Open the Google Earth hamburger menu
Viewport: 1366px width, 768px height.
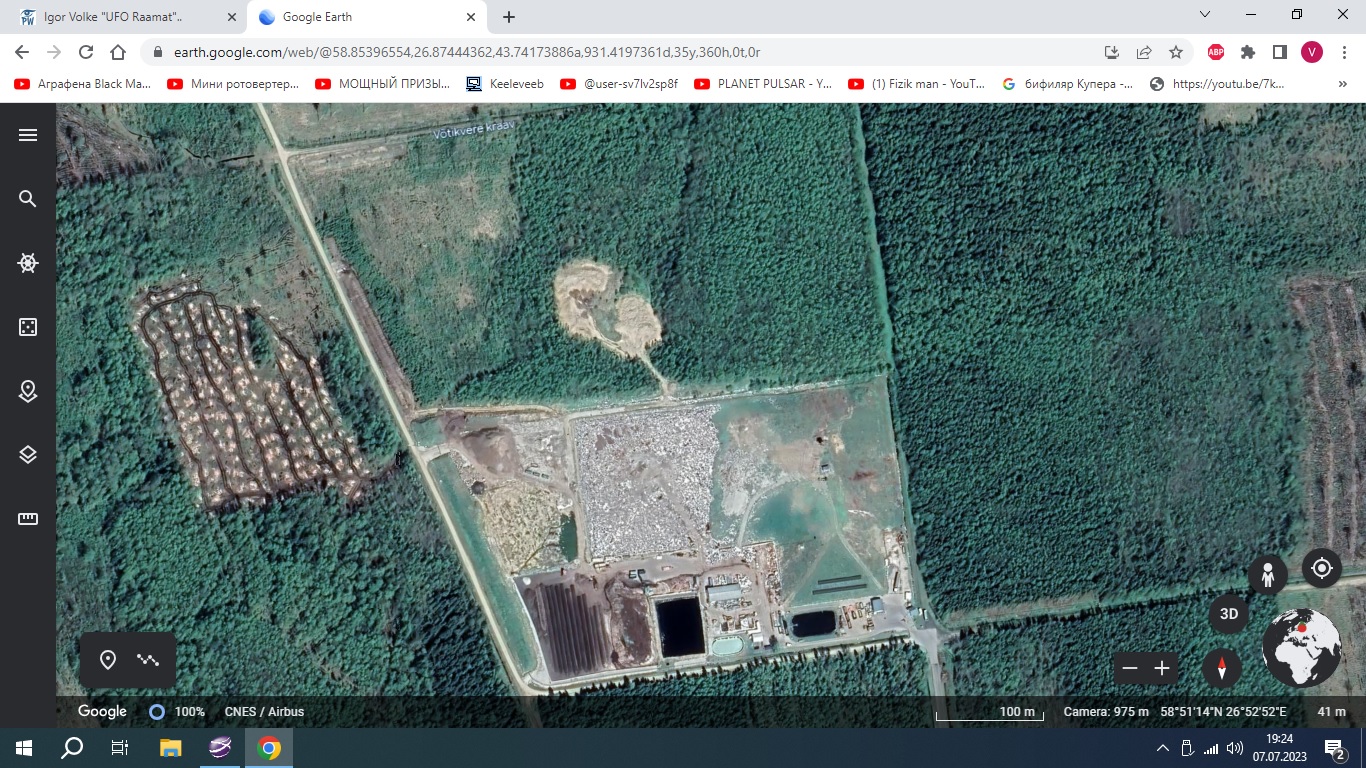pyautogui.click(x=28, y=135)
